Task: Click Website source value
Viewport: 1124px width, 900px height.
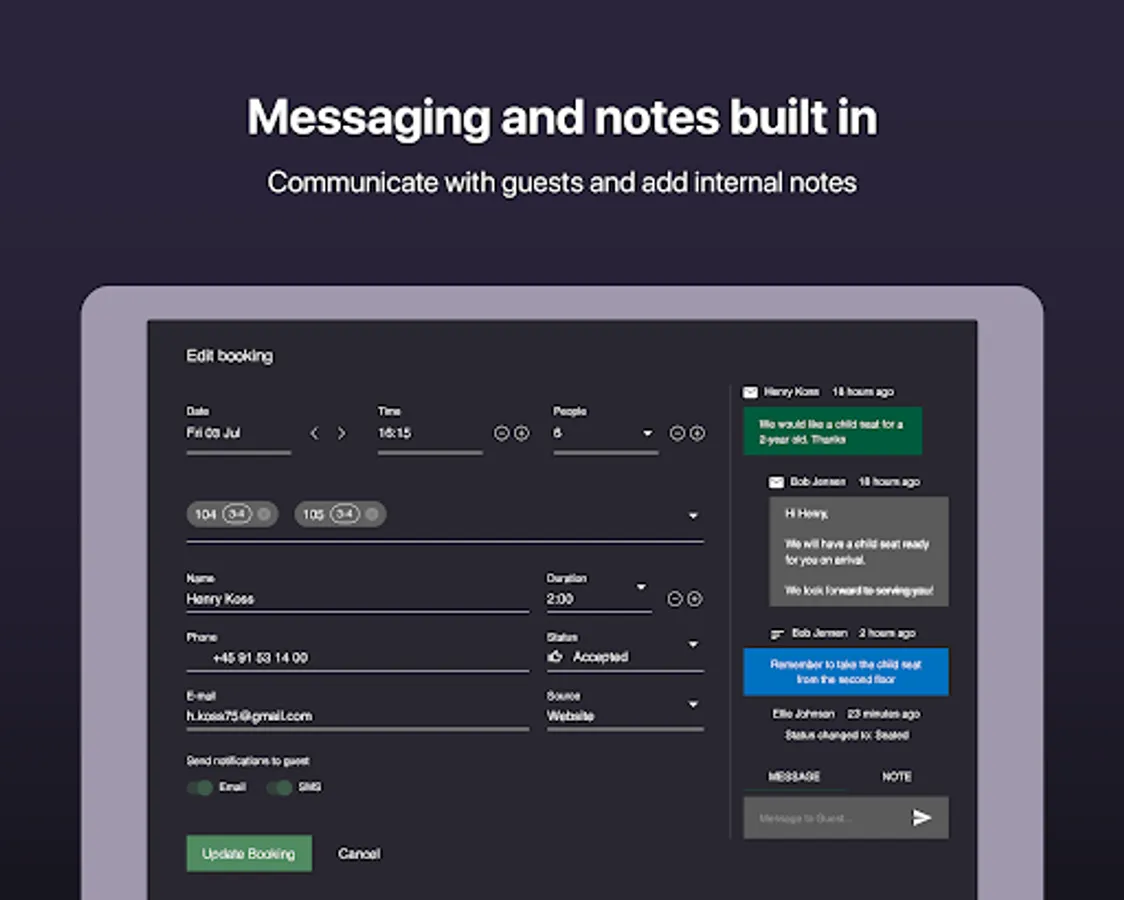Action: point(571,716)
